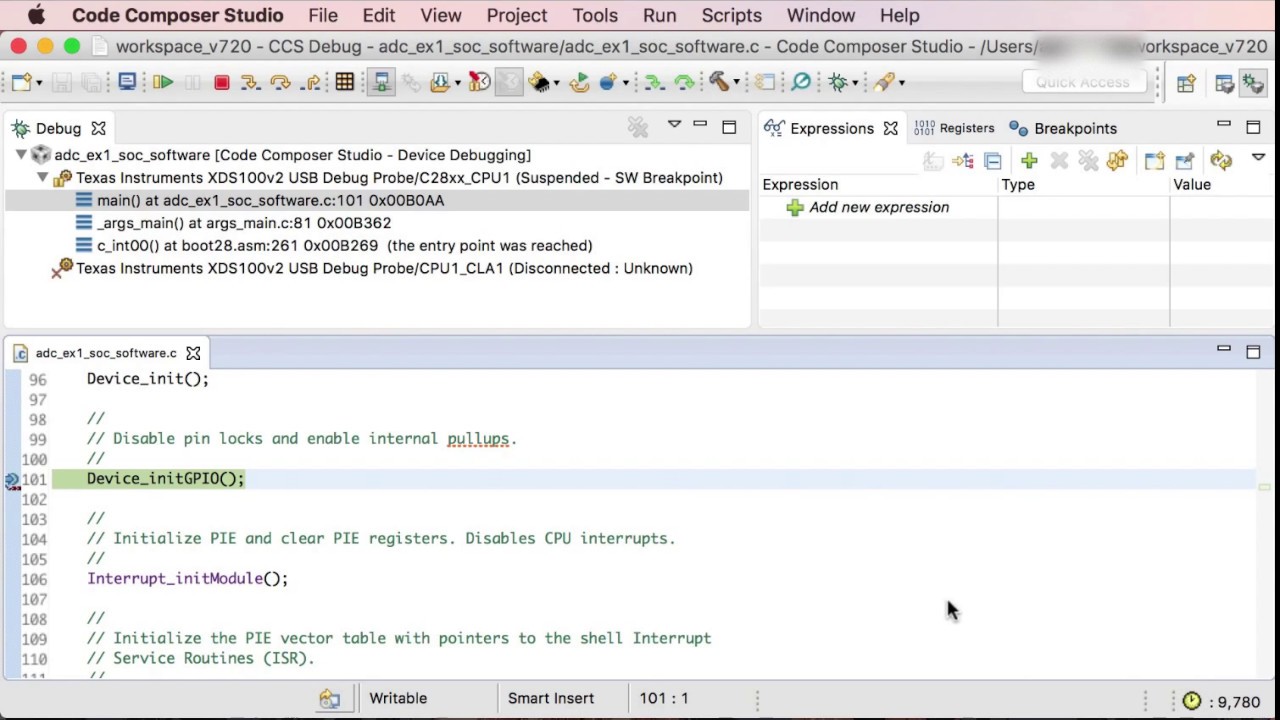Click the green plus Add Expression icon

(1029, 160)
